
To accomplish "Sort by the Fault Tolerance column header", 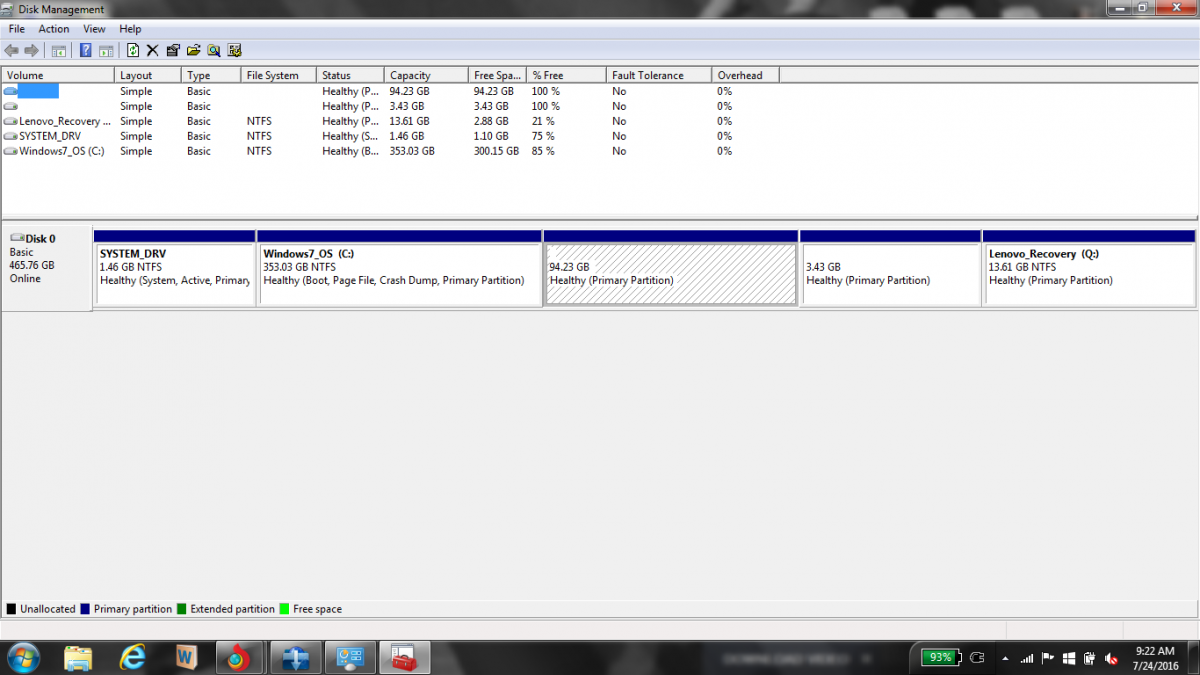I will tap(659, 75).
